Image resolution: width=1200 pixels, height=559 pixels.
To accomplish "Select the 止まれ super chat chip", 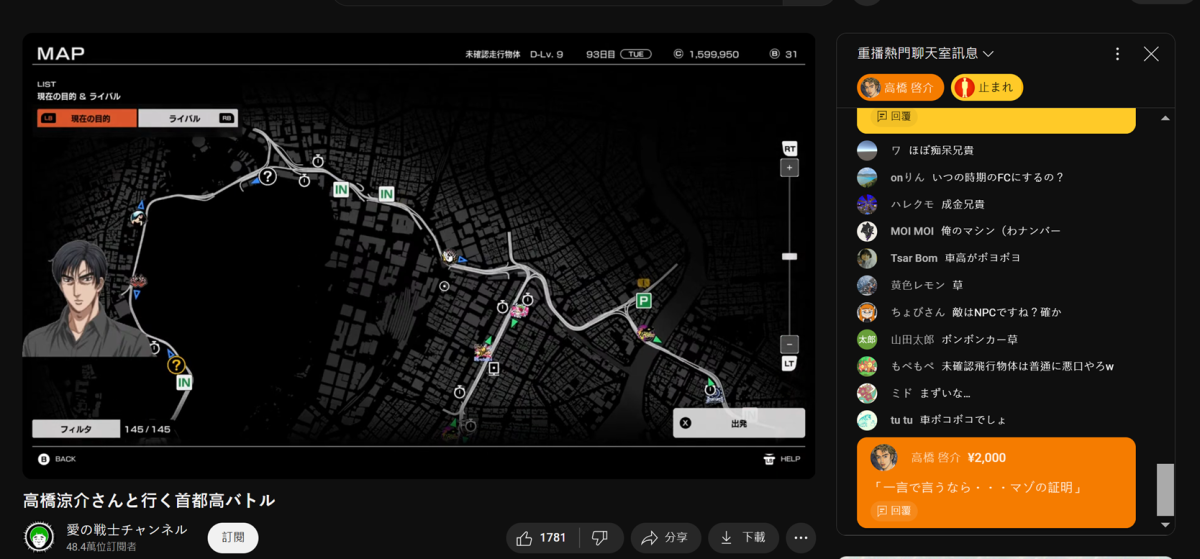I will click(x=986, y=88).
